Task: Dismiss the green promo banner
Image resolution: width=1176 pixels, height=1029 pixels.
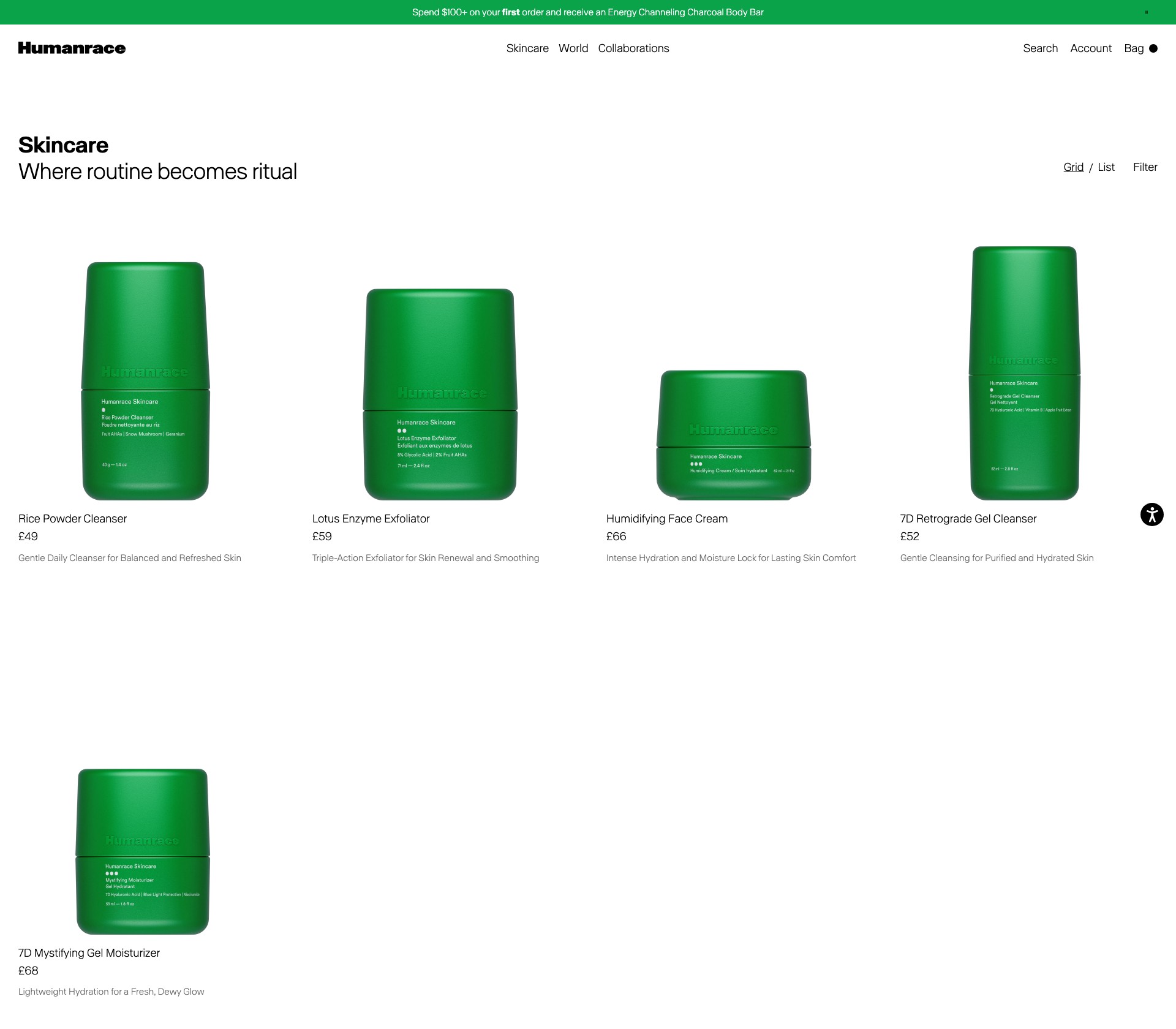Action: pos(1146,12)
